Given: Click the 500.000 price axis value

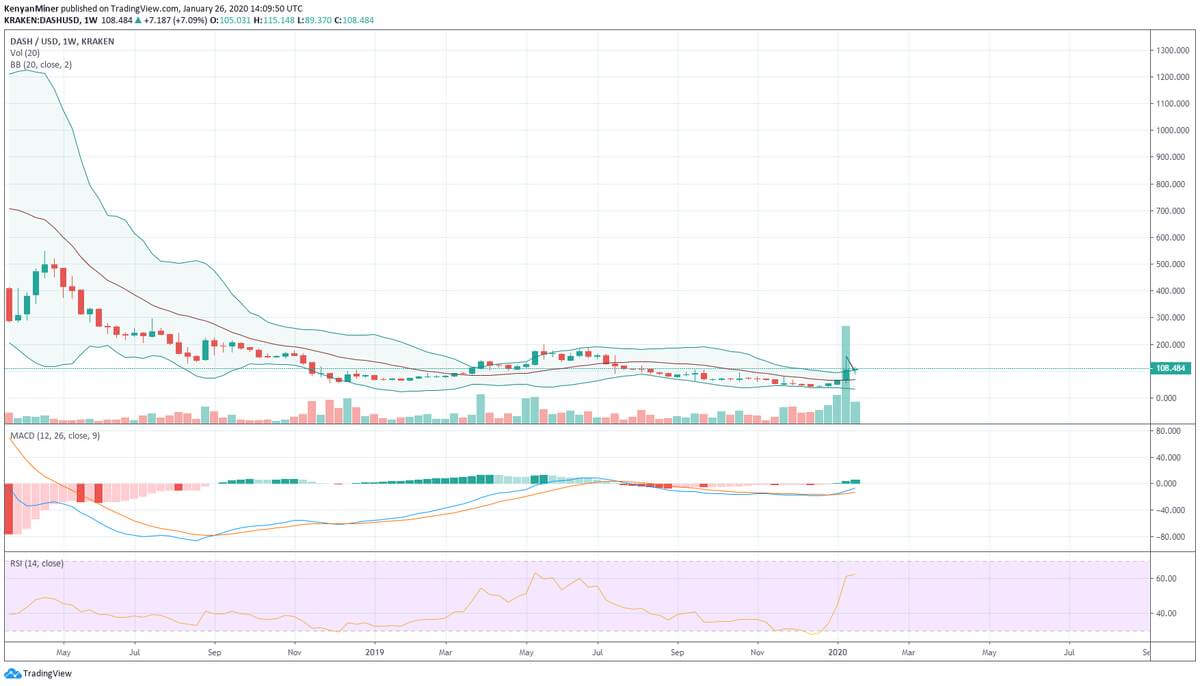Looking at the screenshot, I should [1172, 265].
